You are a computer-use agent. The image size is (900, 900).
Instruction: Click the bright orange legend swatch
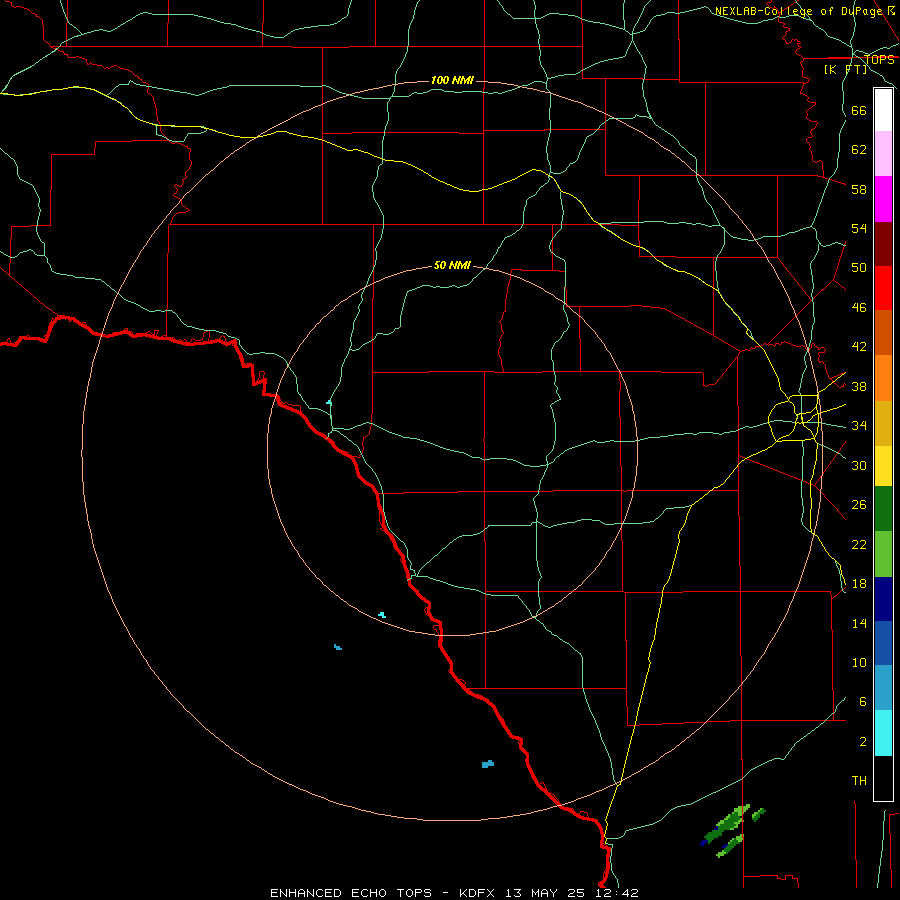click(x=883, y=378)
